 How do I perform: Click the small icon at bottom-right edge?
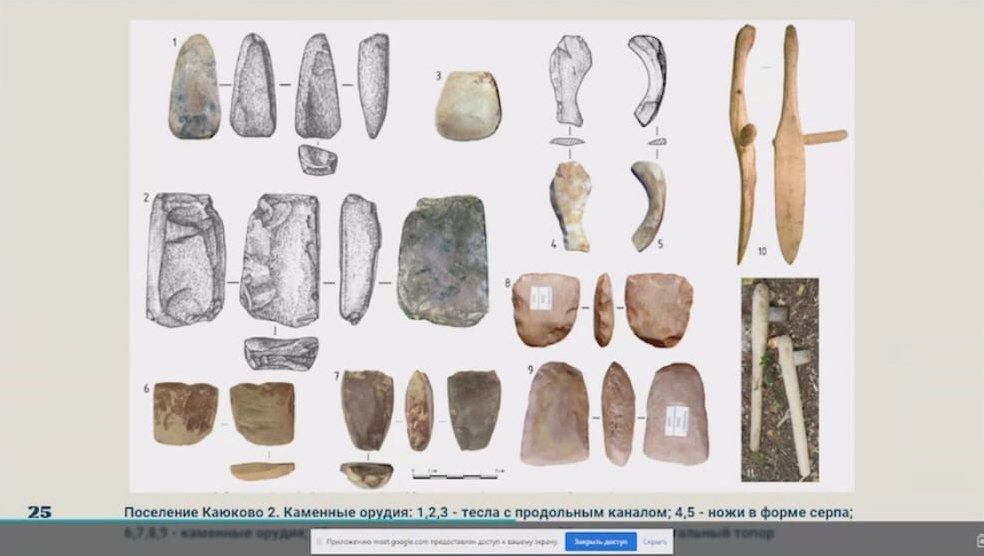pos(978,541)
